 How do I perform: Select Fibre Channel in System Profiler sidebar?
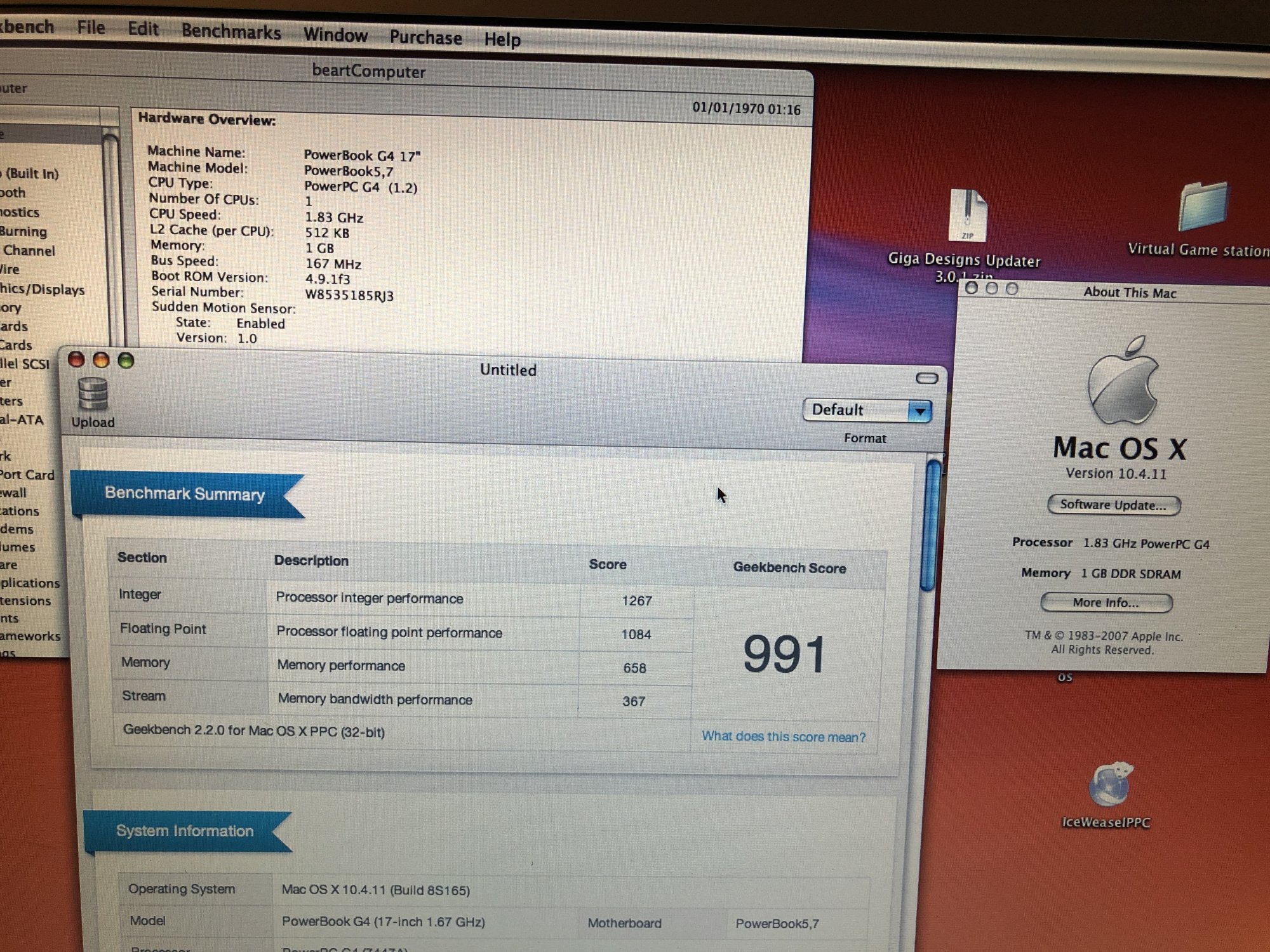[28, 251]
